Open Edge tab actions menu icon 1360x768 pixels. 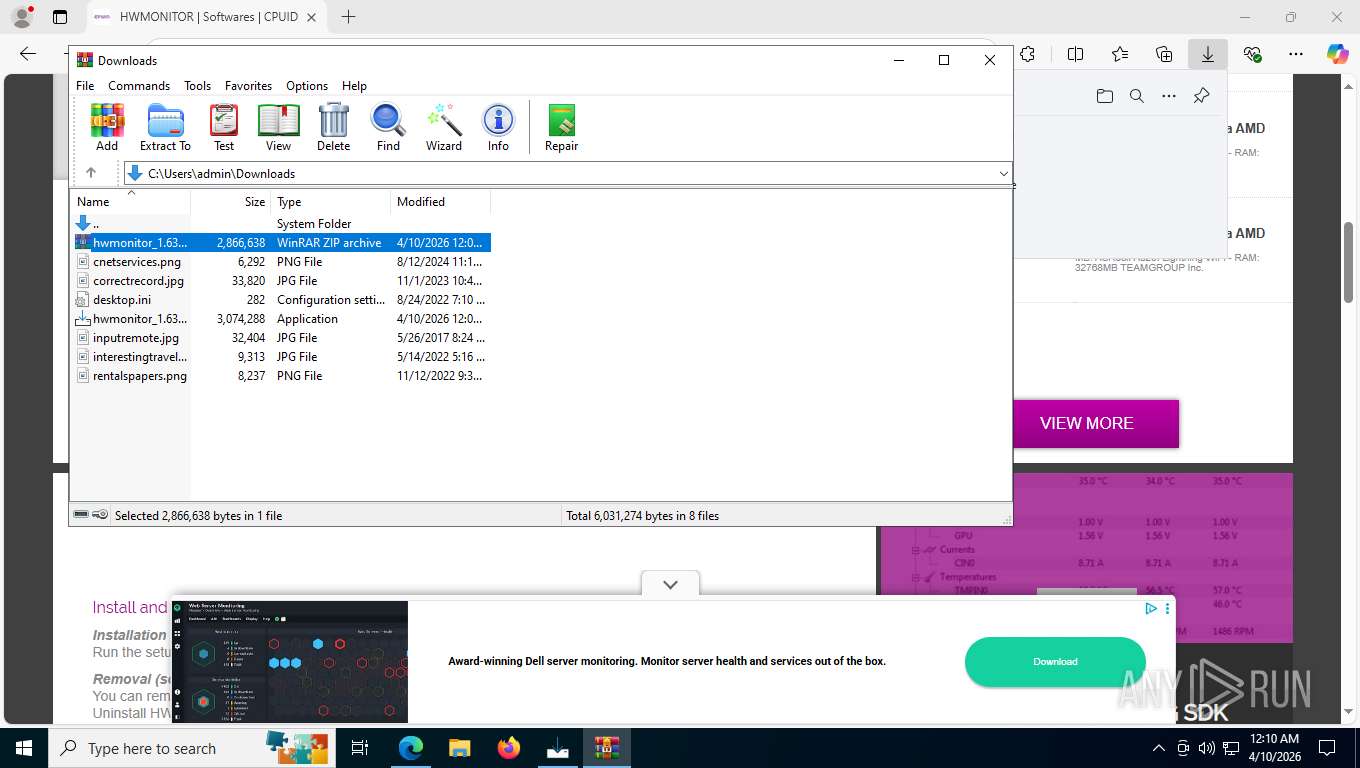coord(60,17)
